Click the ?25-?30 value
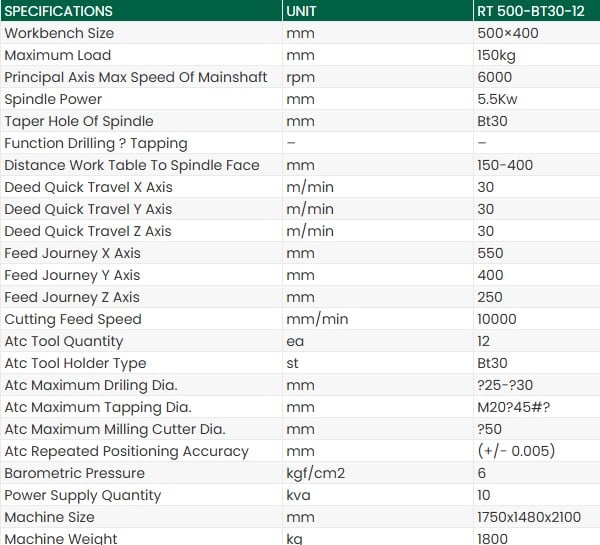Image resolution: width=600 pixels, height=545 pixels. (505, 385)
